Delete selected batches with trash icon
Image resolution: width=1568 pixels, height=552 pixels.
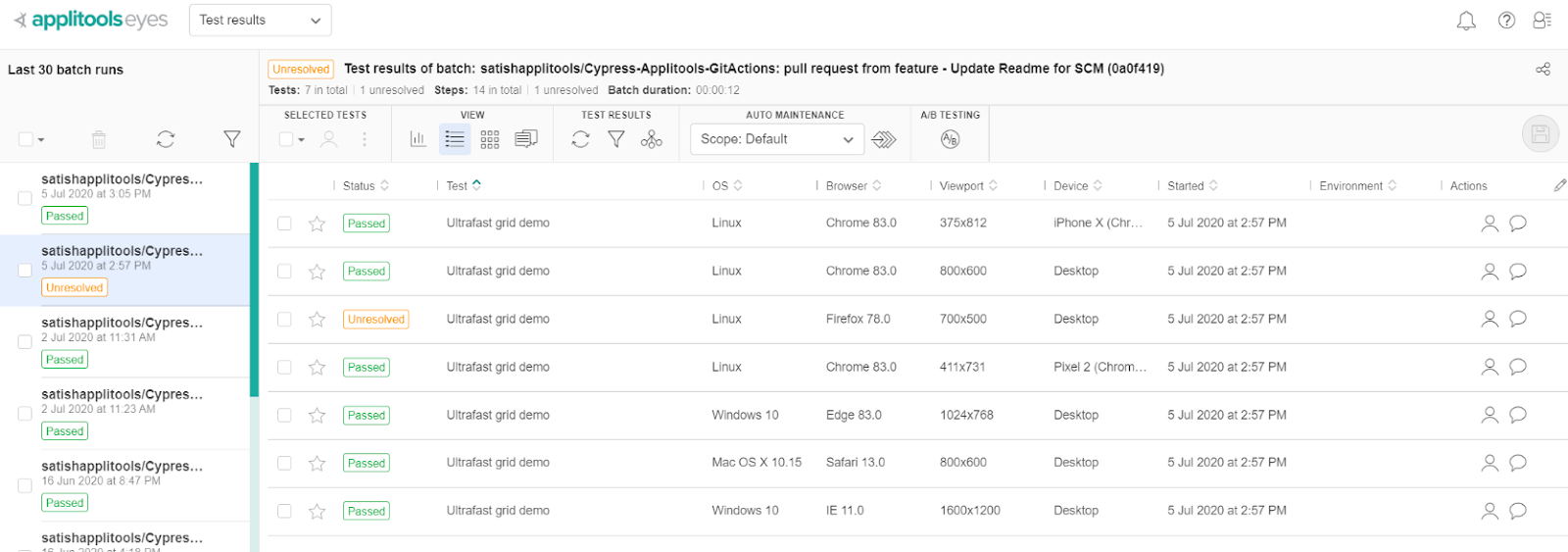point(99,139)
